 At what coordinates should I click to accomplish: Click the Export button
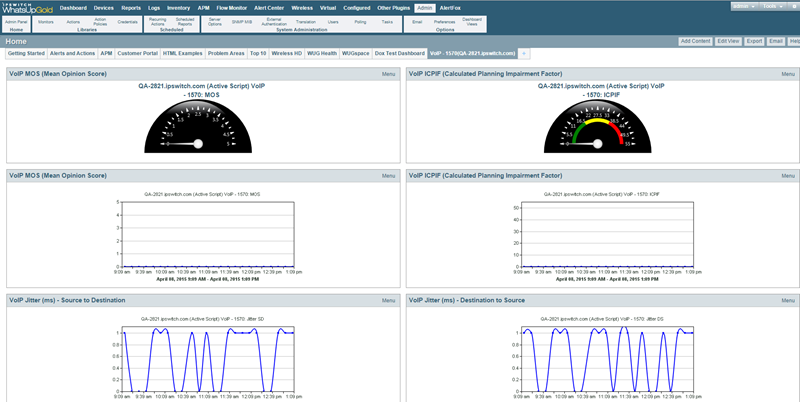(x=754, y=41)
